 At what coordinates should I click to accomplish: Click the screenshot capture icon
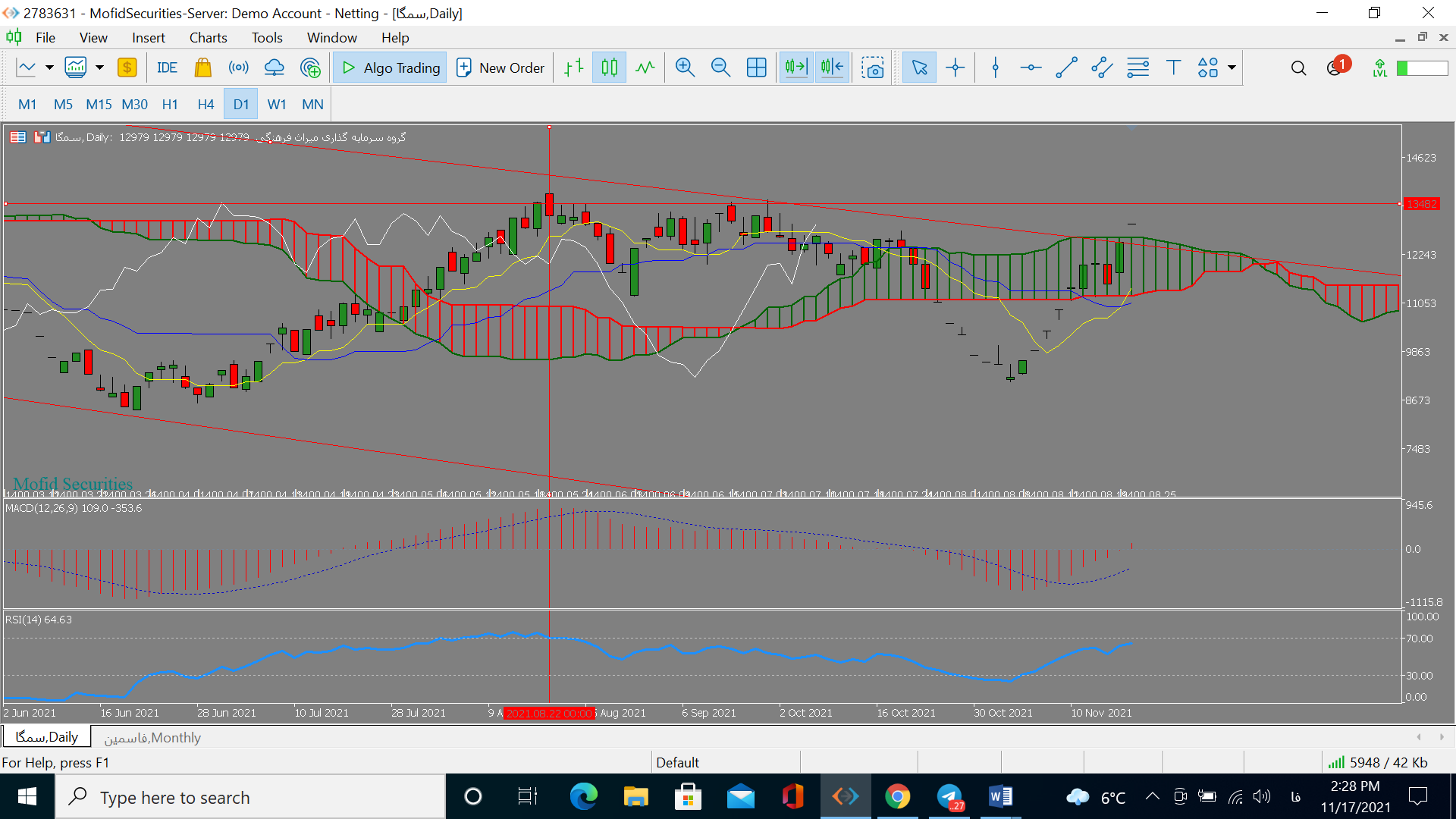(871, 68)
